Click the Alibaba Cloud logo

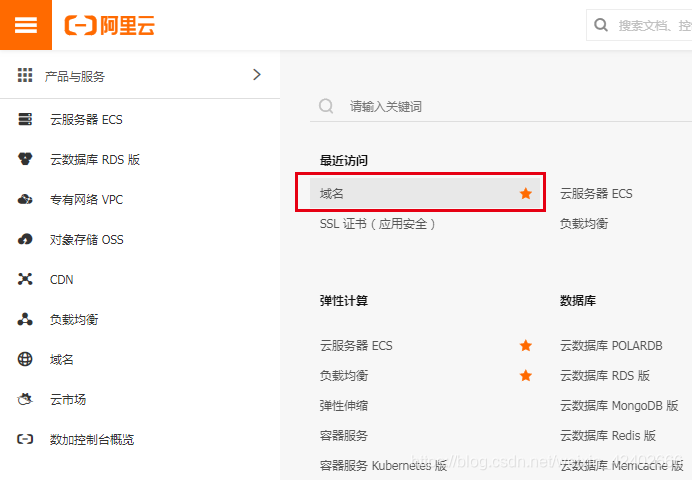(x=110, y=25)
